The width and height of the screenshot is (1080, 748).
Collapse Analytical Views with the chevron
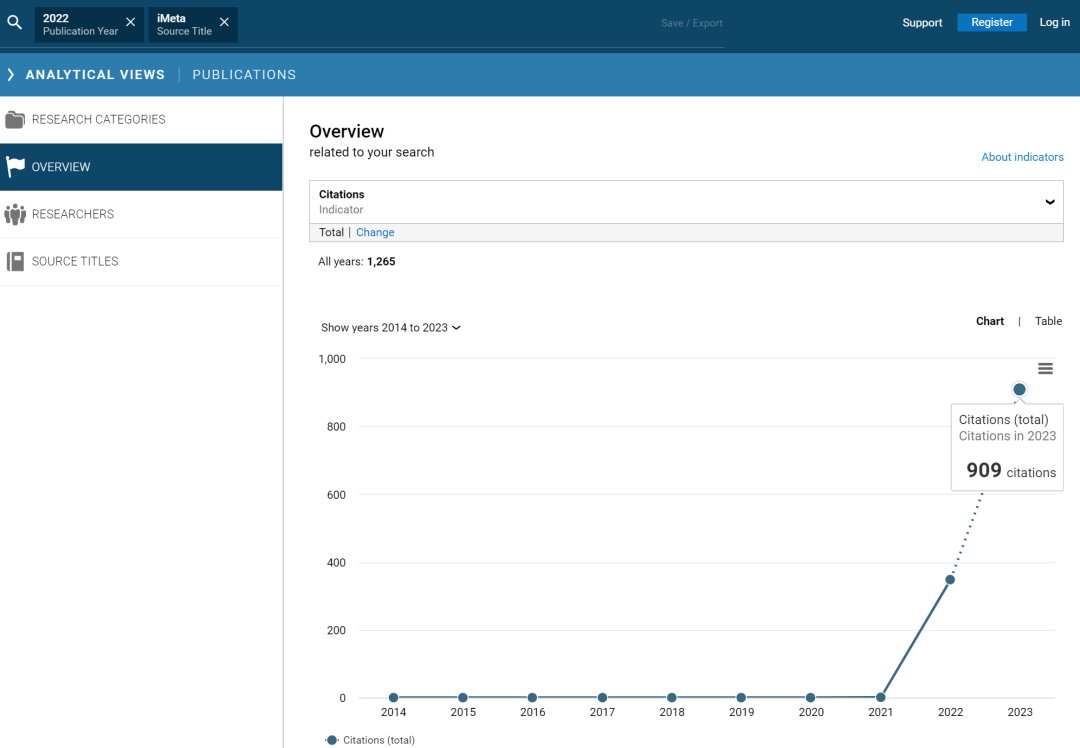(10, 74)
